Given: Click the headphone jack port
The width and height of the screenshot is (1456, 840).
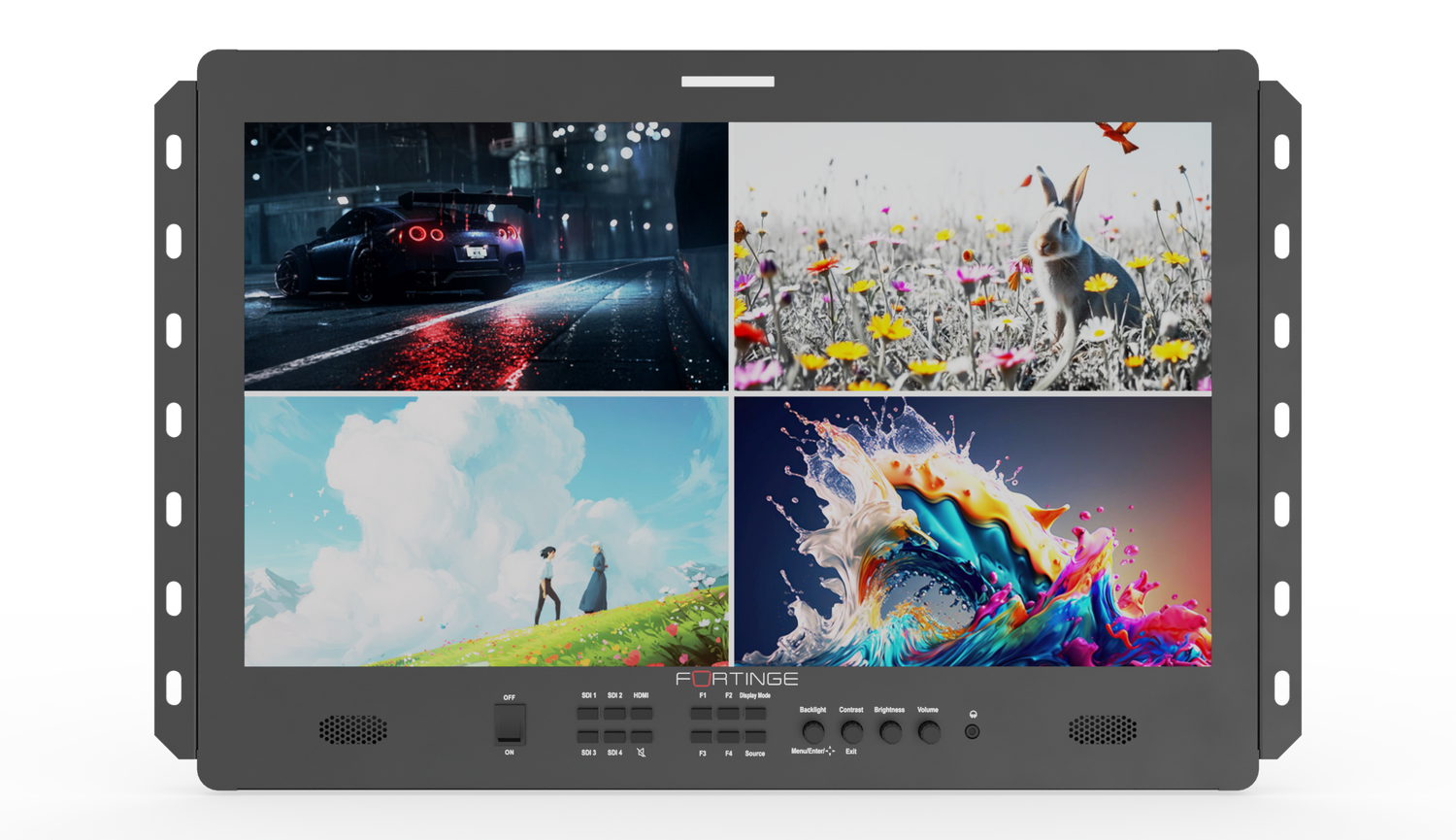Looking at the screenshot, I should point(972,731).
